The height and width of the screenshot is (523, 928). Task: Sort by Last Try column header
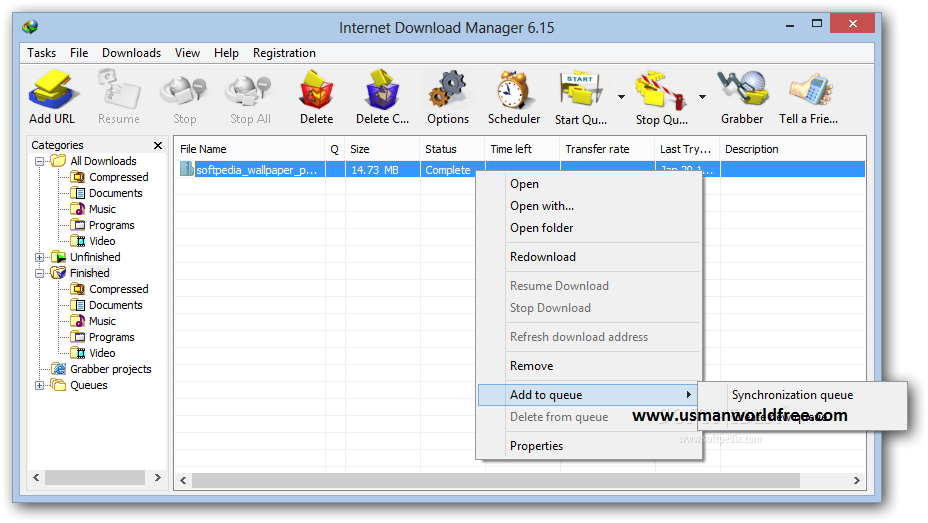[x=687, y=149]
